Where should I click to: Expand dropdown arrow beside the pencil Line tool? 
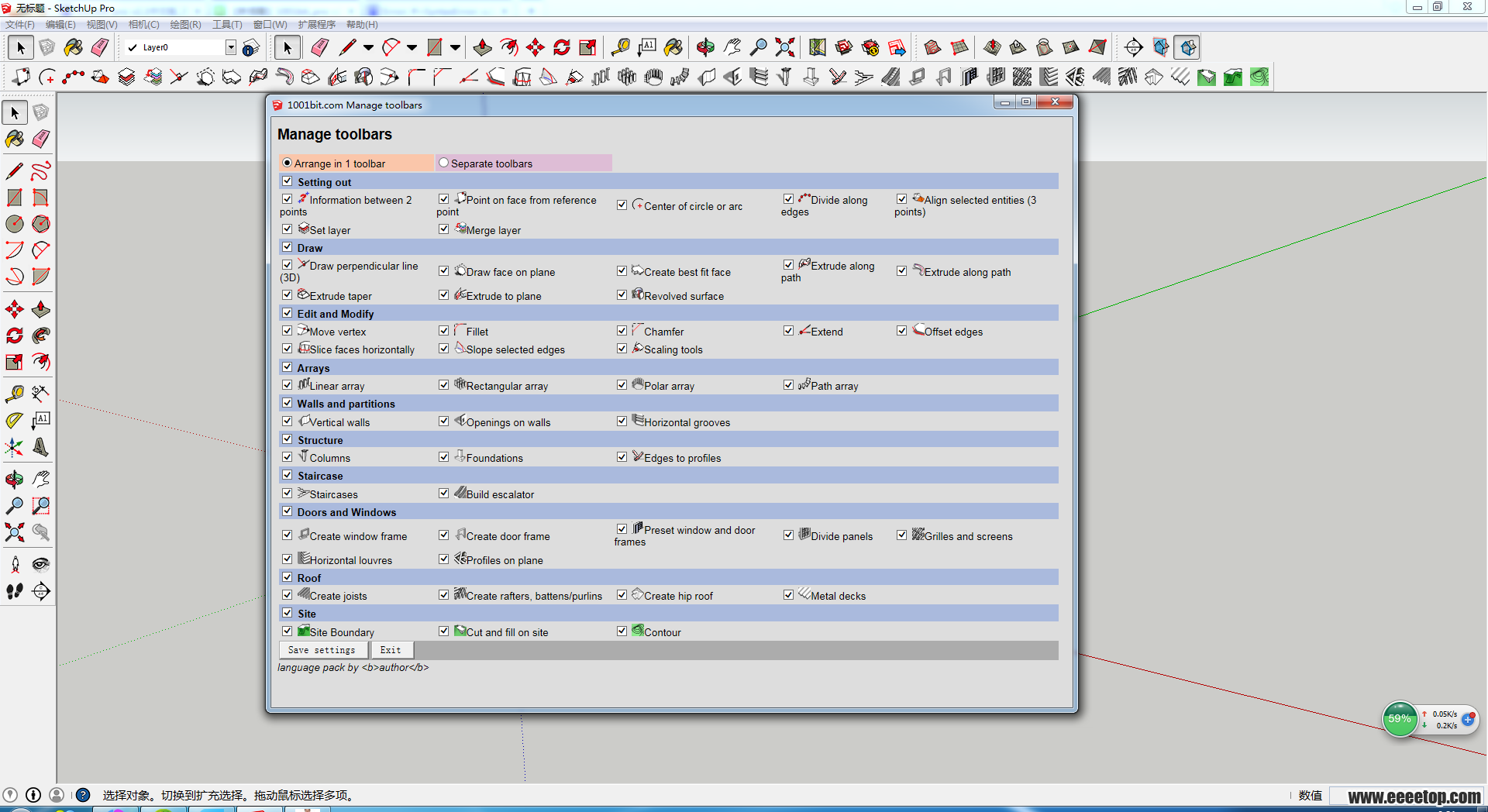[368, 48]
